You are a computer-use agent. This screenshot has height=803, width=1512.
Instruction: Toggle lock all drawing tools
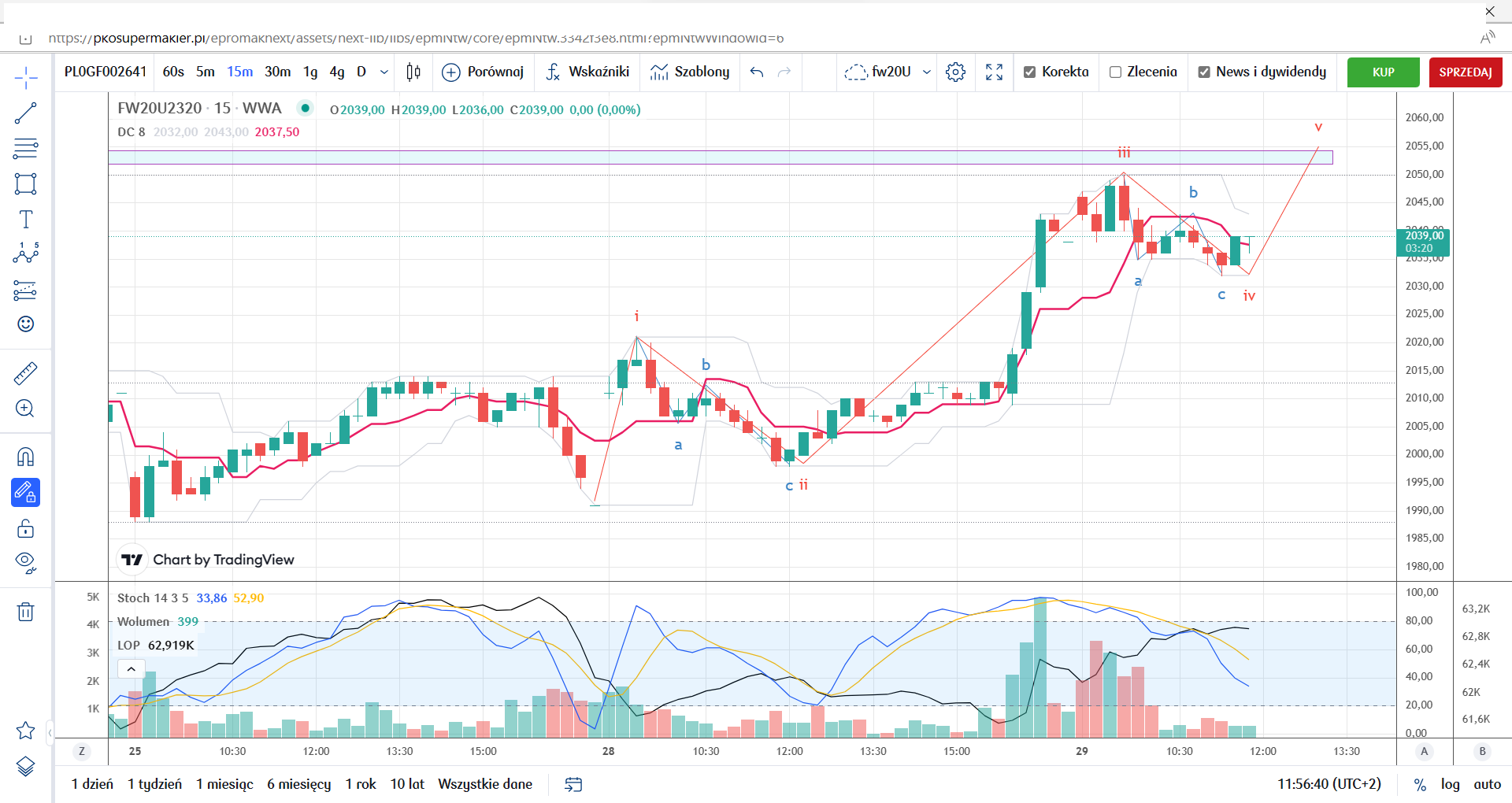click(25, 528)
